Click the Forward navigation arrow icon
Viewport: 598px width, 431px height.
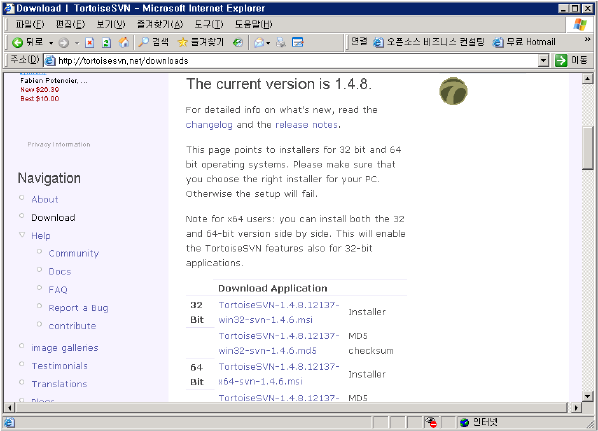point(64,43)
